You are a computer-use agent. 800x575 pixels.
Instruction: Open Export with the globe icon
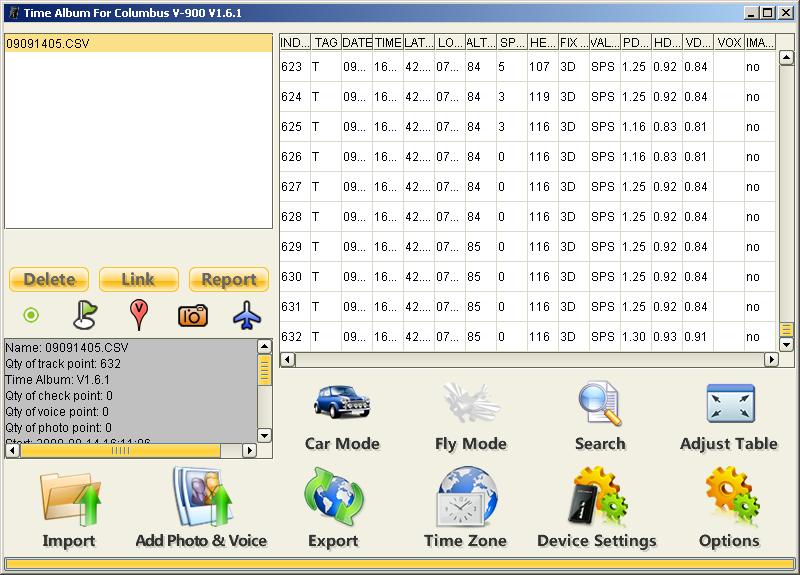pos(334,497)
